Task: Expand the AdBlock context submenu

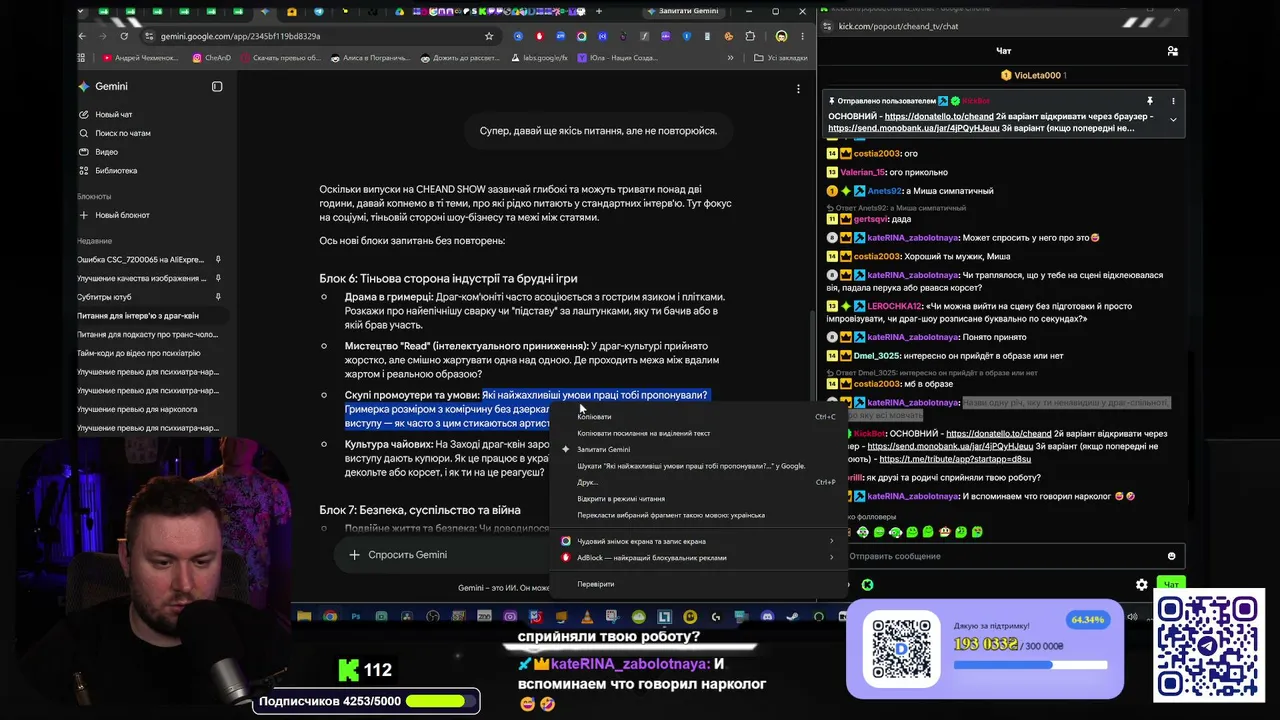Action: pos(698,558)
